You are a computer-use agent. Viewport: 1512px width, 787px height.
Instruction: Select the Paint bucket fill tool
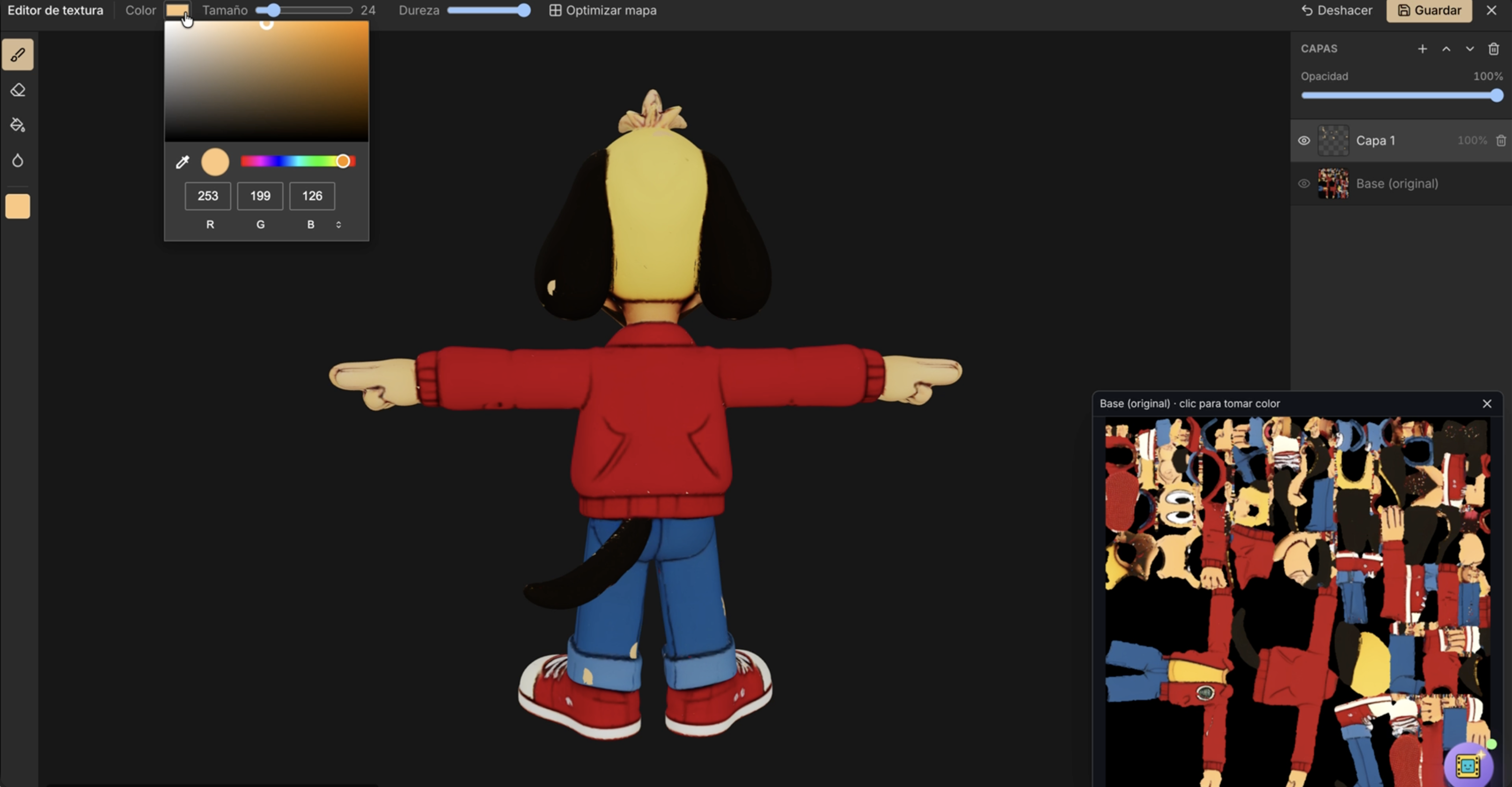[x=18, y=125]
